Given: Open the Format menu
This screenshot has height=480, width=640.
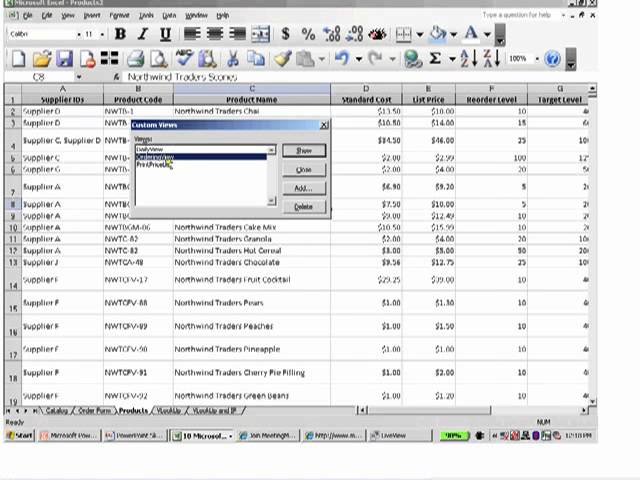Looking at the screenshot, I should coord(119,16).
